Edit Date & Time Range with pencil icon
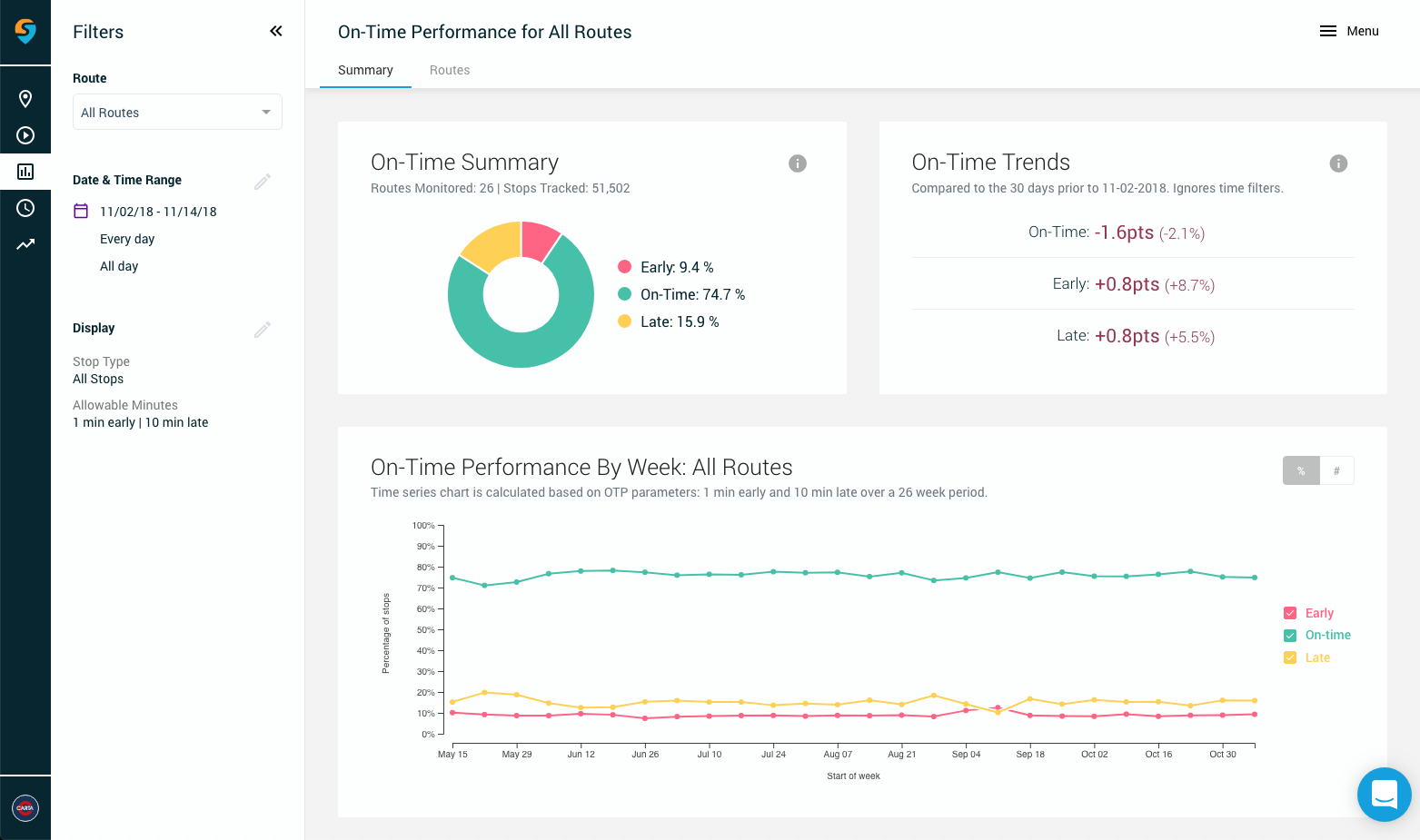This screenshot has width=1420, height=840. [263, 182]
